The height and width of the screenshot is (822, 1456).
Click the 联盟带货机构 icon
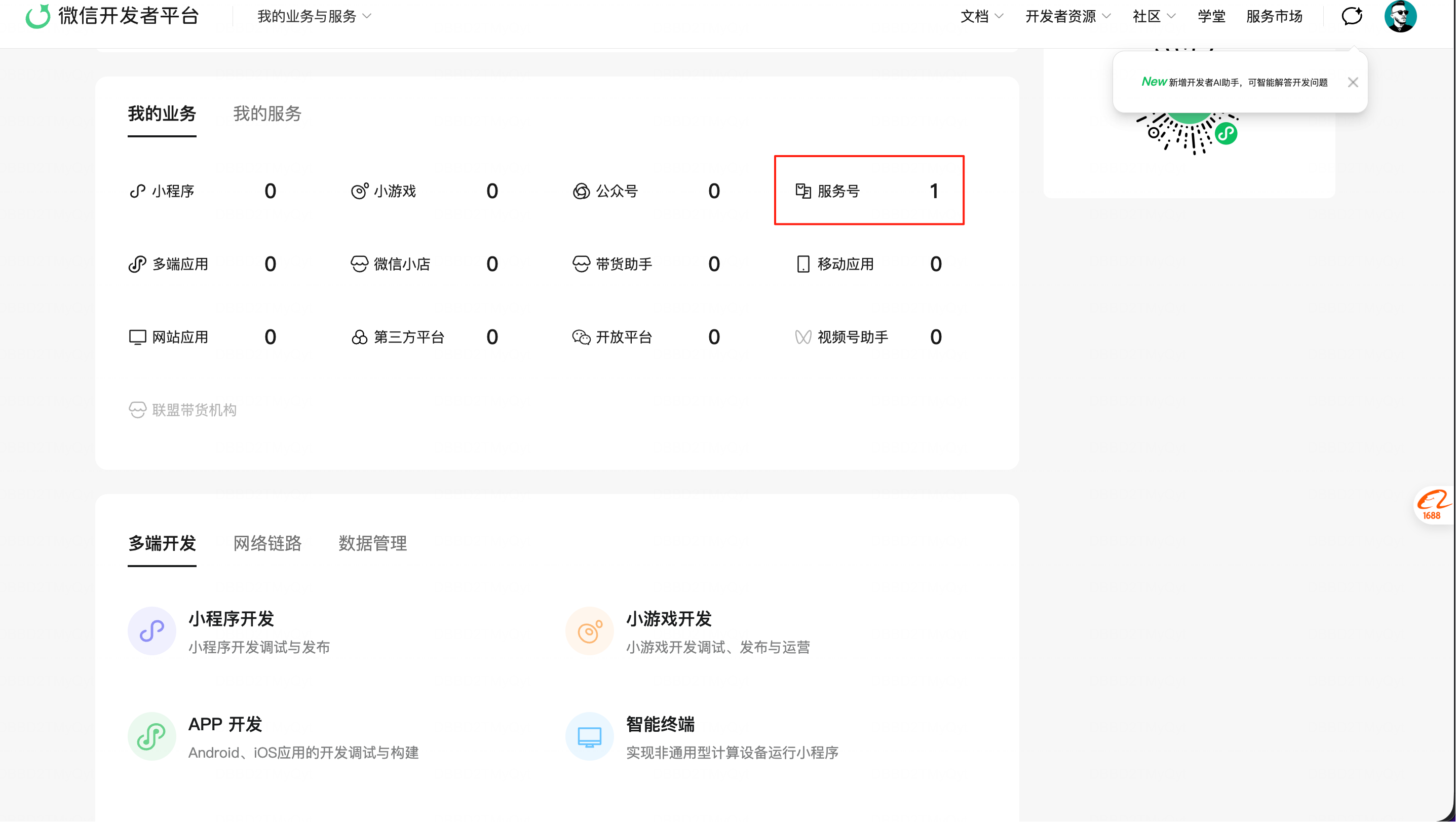(137, 410)
